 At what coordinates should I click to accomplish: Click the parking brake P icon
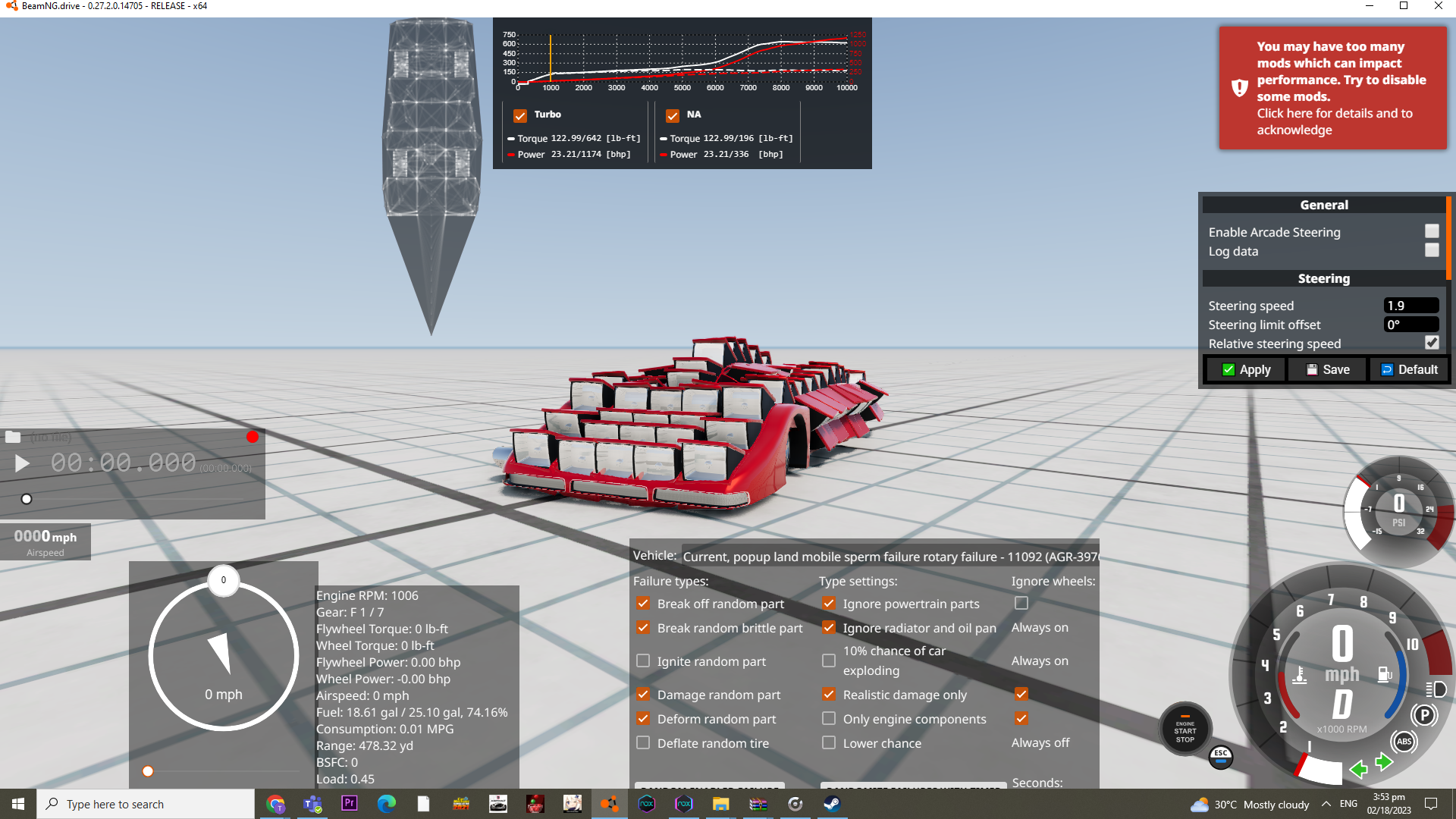tap(1424, 715)
